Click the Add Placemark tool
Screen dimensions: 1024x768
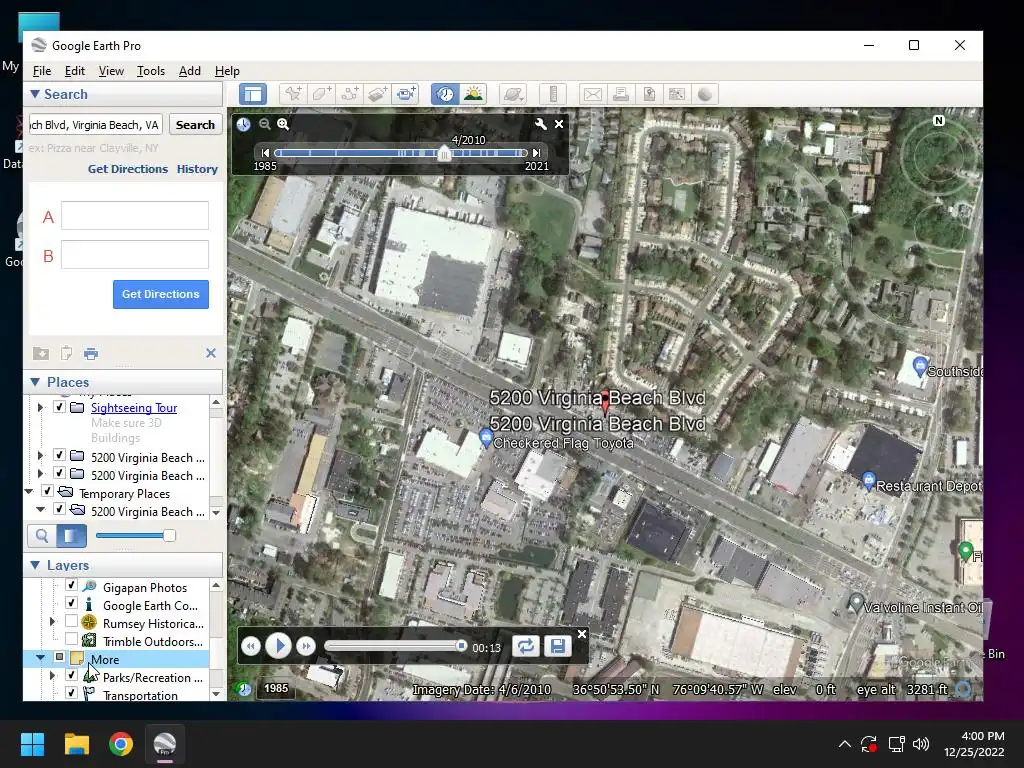point(293,94)
